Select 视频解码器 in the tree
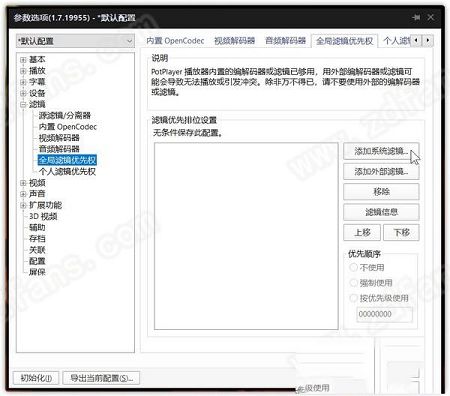Viewport: 450px width, 396px height. pos(59,138)
